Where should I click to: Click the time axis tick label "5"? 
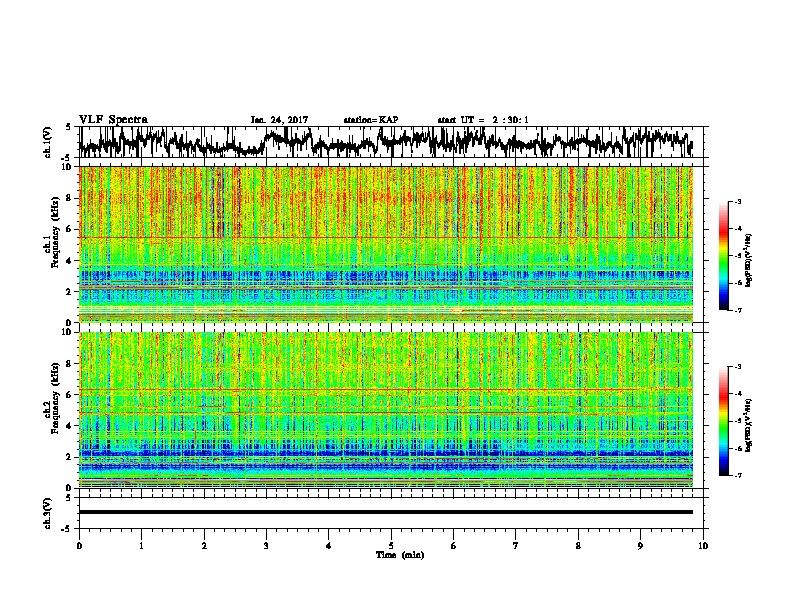coord(391,546)
